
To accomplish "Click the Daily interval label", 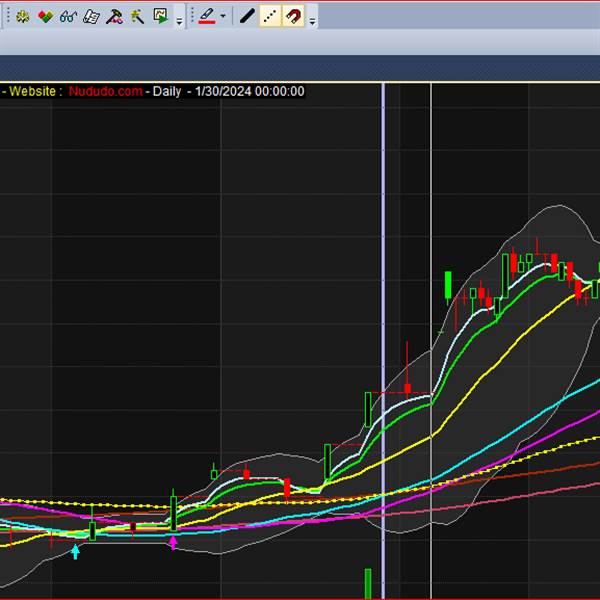I will pos(167,91).
